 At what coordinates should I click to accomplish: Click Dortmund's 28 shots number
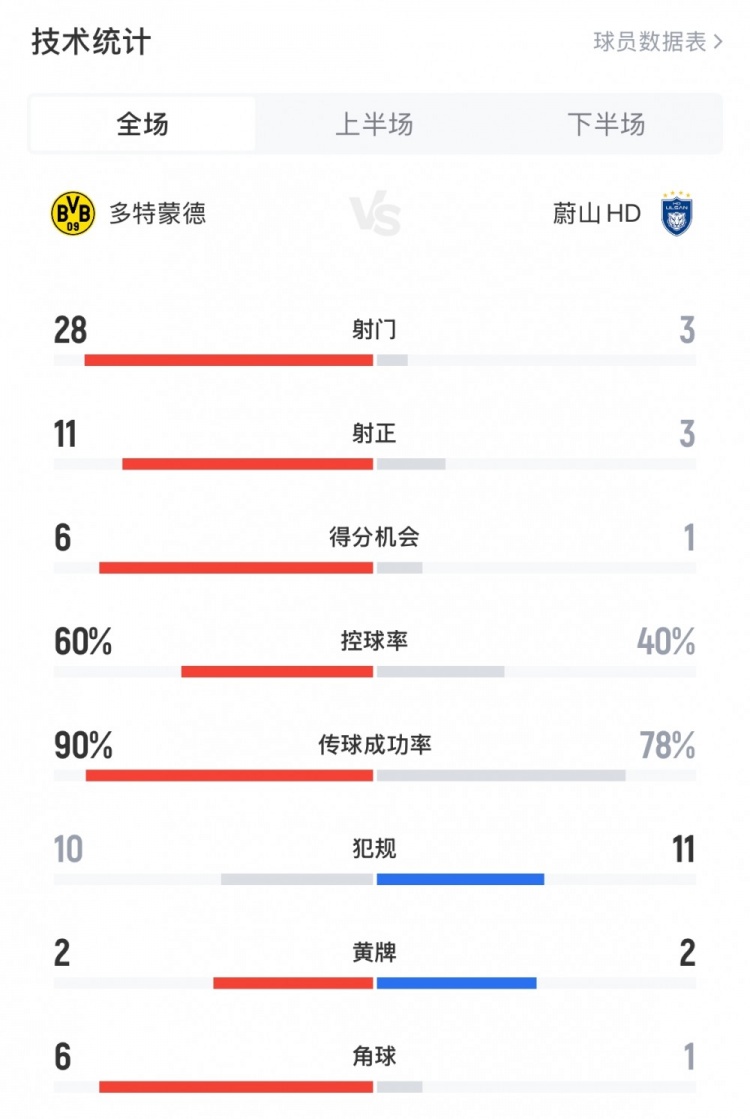[71, 330]
